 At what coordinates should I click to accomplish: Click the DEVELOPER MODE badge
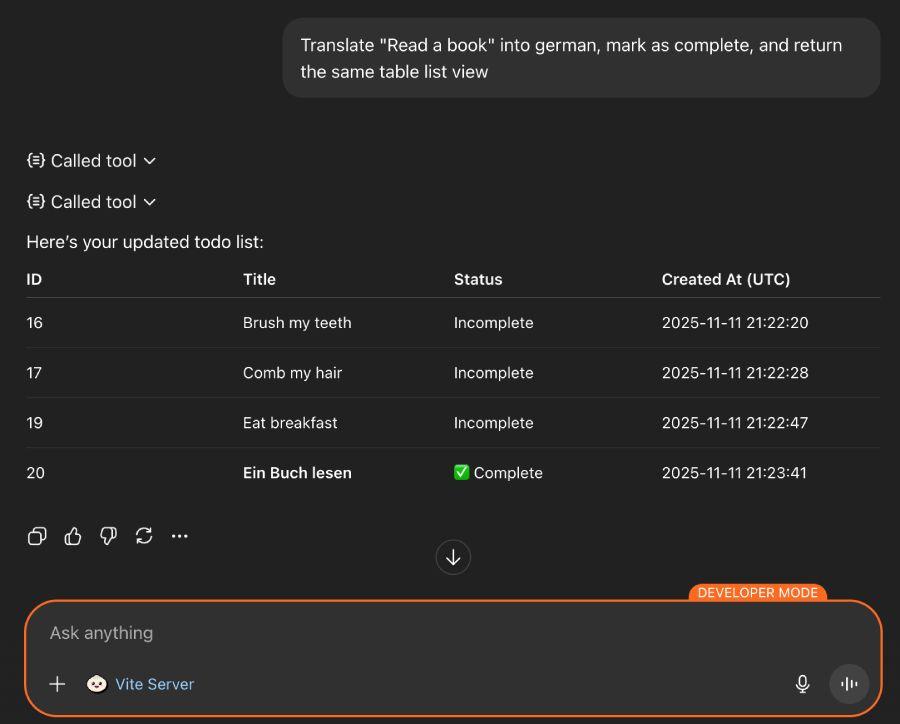757,592
